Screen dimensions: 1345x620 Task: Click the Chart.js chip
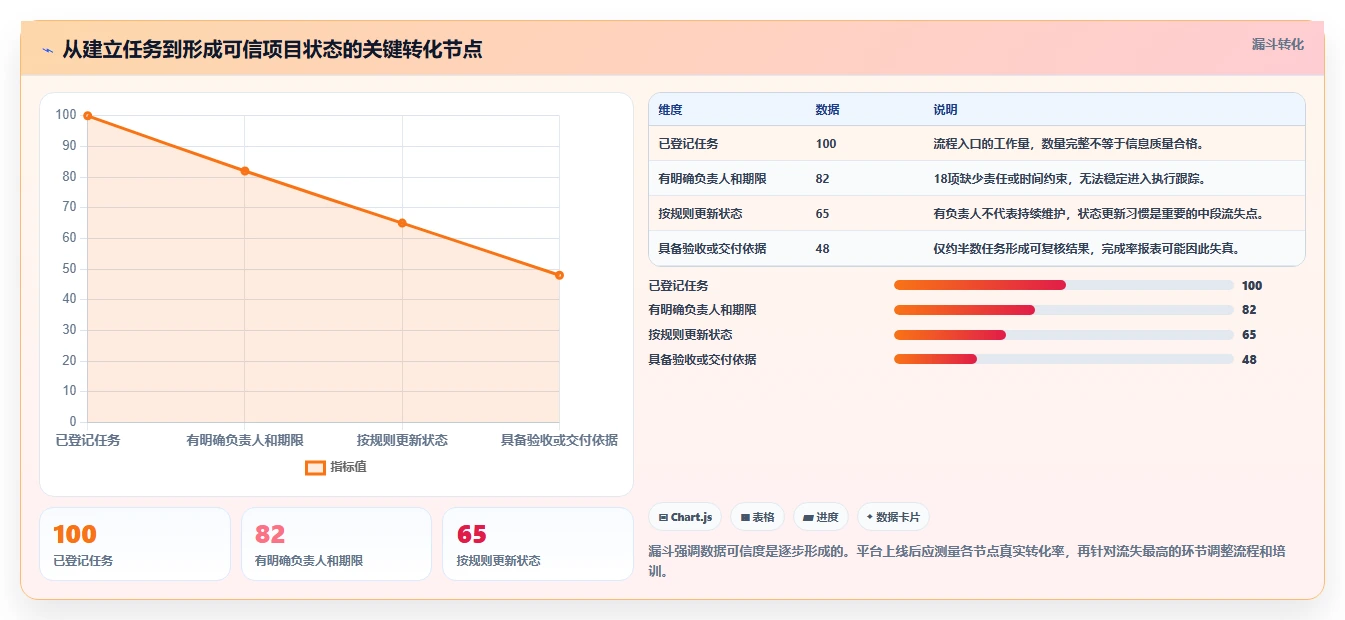[x=685, y=517]
